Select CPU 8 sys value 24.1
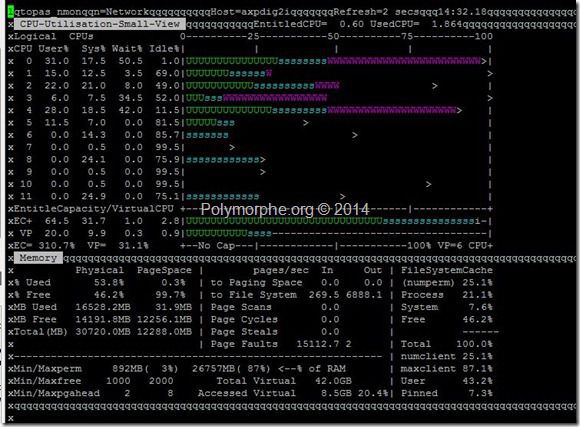 (x=94, y=159)
